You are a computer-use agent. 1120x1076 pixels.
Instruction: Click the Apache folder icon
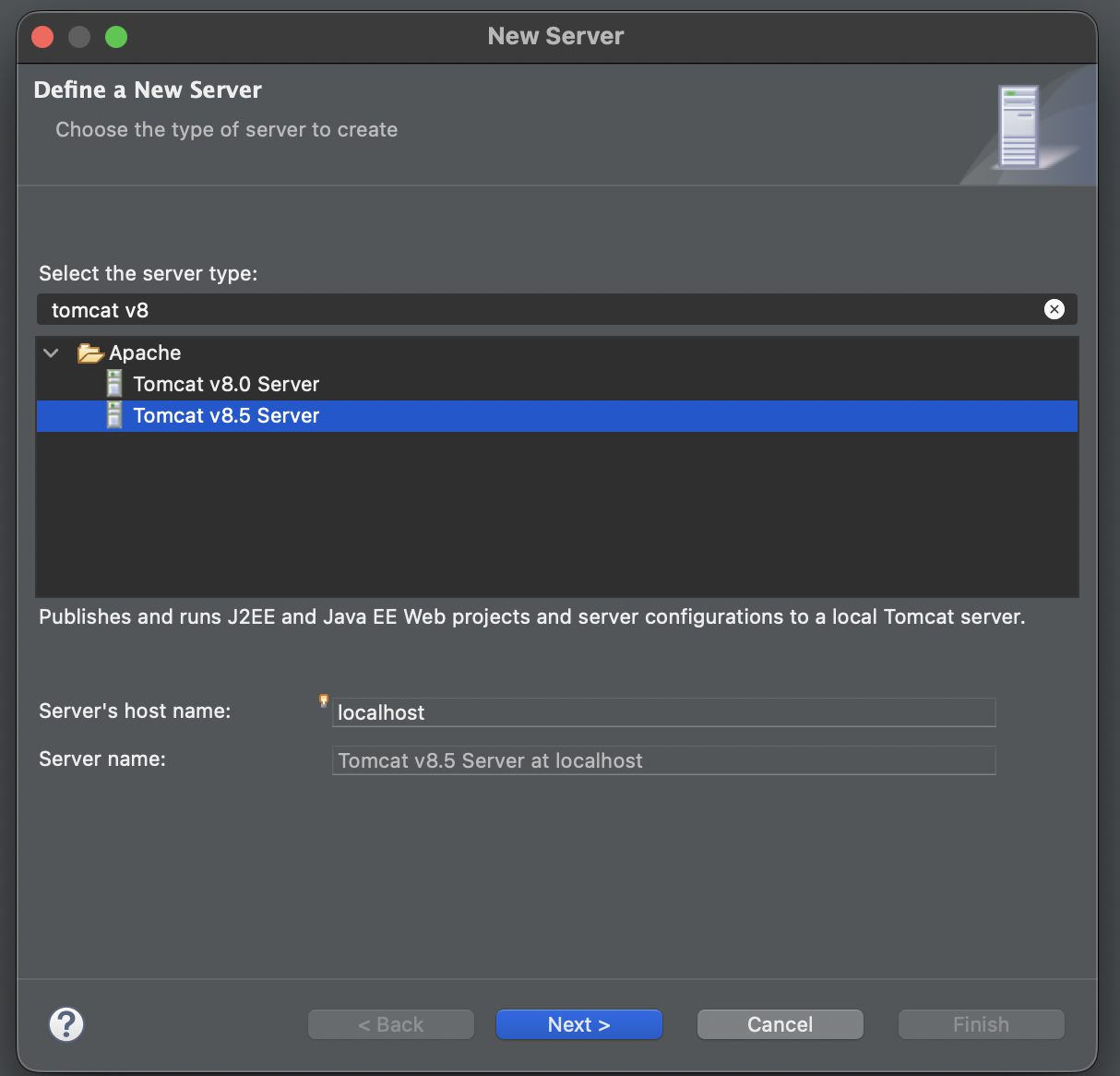click(x=90, y=353)
